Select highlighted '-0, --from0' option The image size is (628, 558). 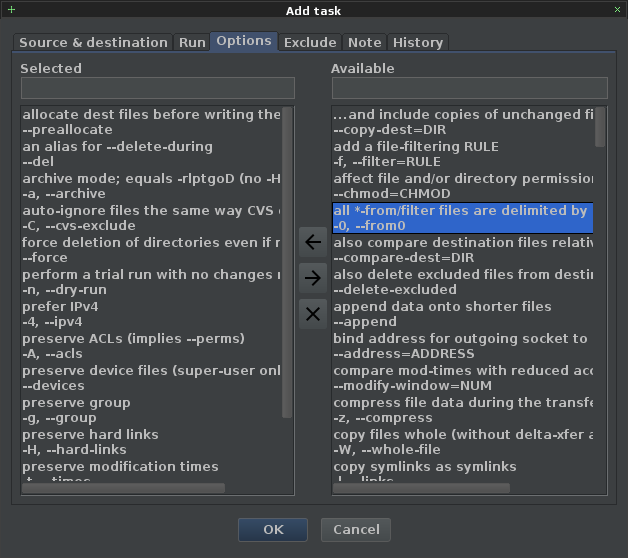[x=463, y=218]
